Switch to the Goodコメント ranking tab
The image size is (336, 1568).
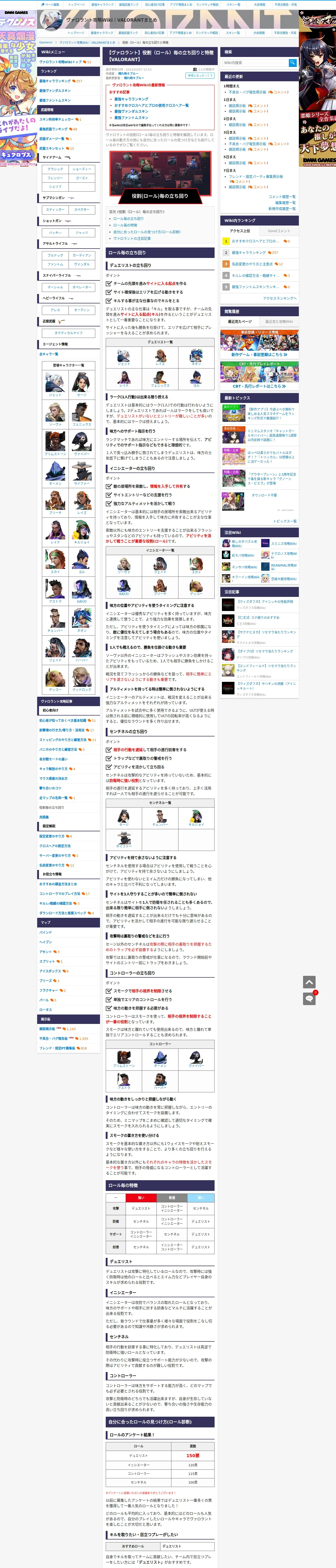point(279,231)
